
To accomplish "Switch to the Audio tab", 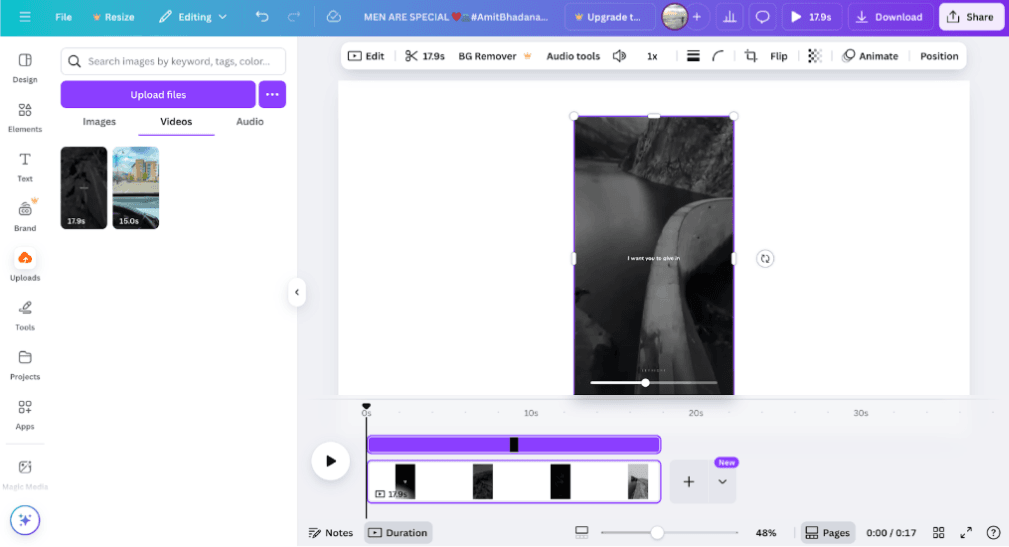I will [x=250, y=122].
